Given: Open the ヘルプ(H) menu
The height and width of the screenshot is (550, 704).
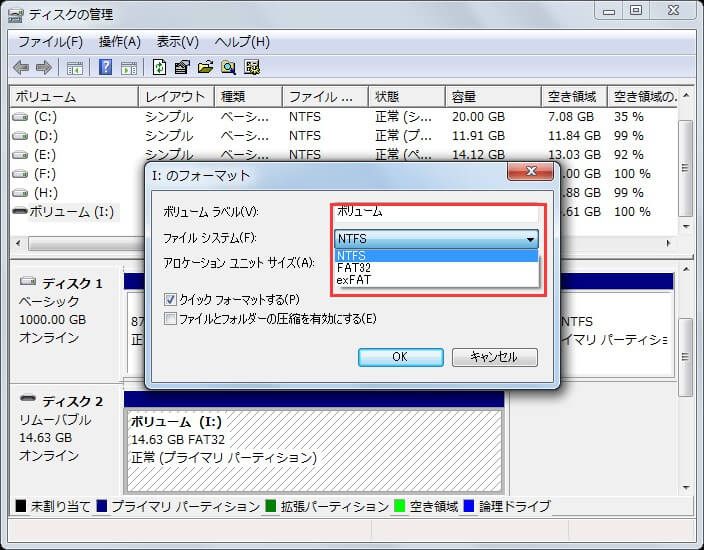Looking at the screenshot, I should pos(242,42).
